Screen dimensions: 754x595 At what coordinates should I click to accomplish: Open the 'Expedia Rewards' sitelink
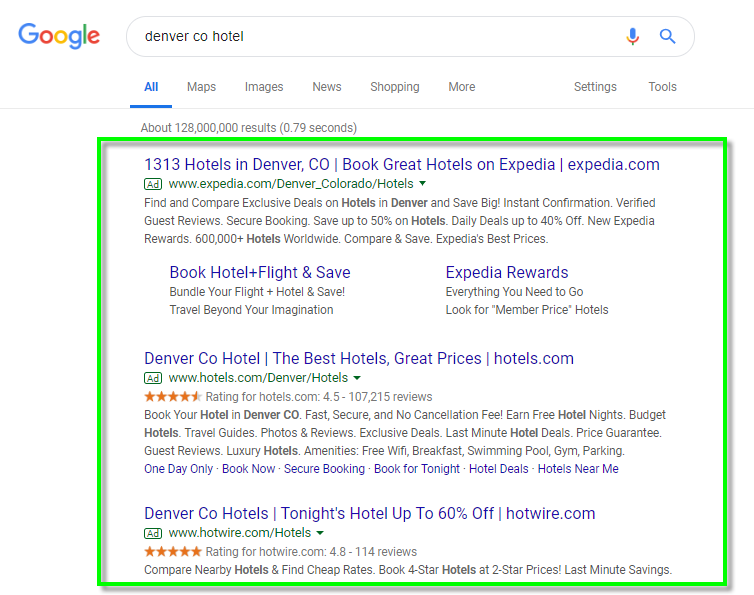[507, 272]
